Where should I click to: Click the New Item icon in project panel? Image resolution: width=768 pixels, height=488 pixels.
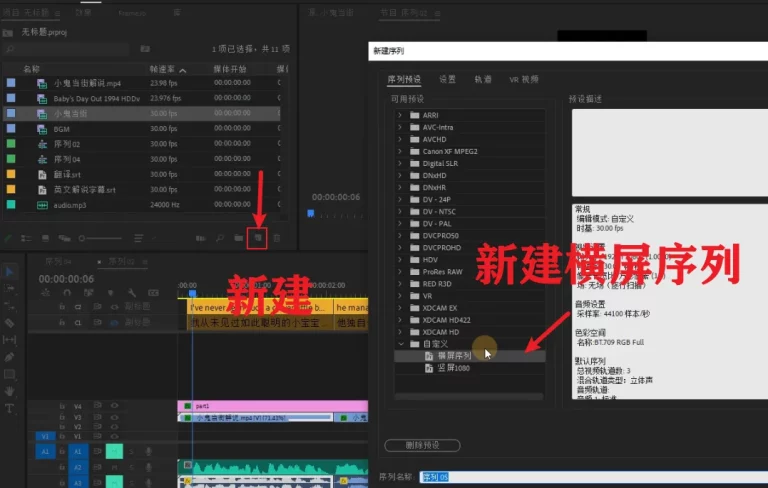pos(258,238)
